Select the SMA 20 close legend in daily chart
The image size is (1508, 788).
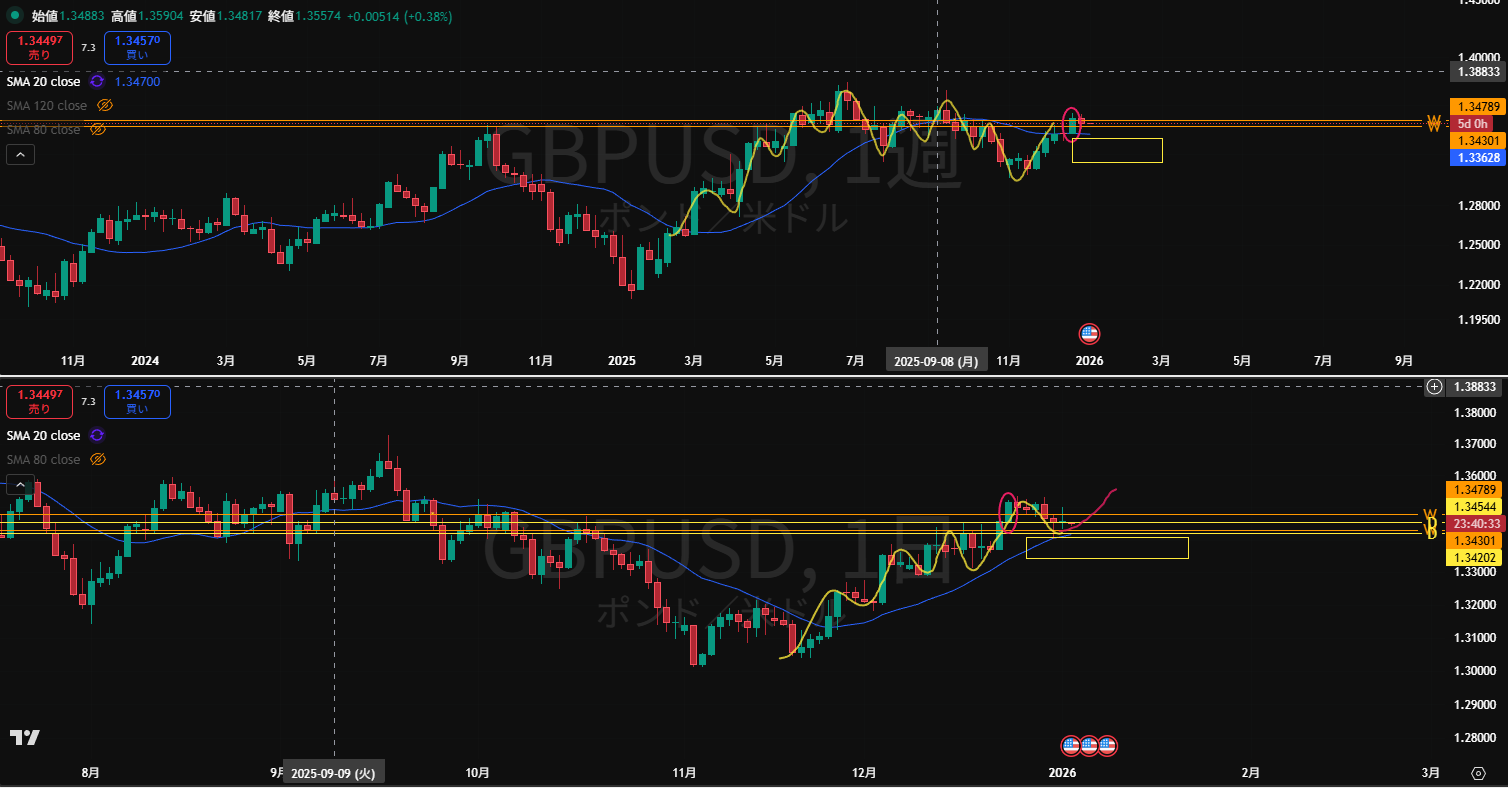point(43,435)
